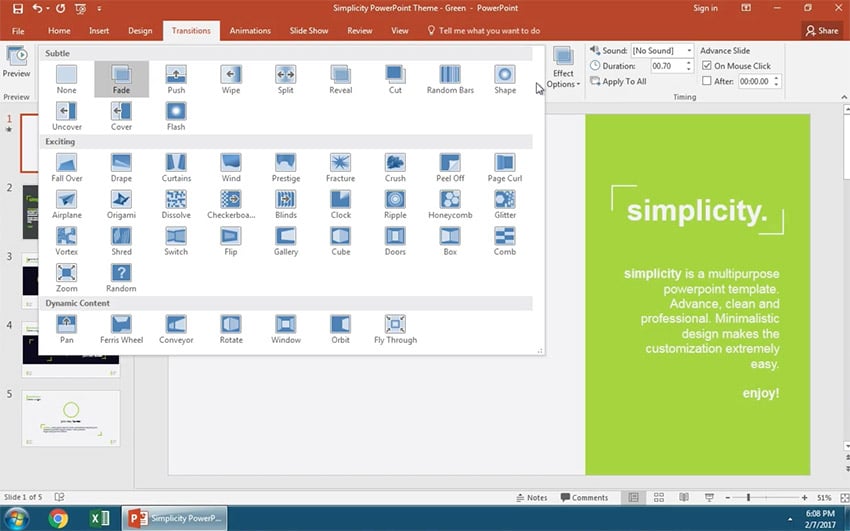Image resolution: width=850 pixels, height=531 pixels.
Task: Apply the Wipe transition
Action: click(x=231, y=79)
